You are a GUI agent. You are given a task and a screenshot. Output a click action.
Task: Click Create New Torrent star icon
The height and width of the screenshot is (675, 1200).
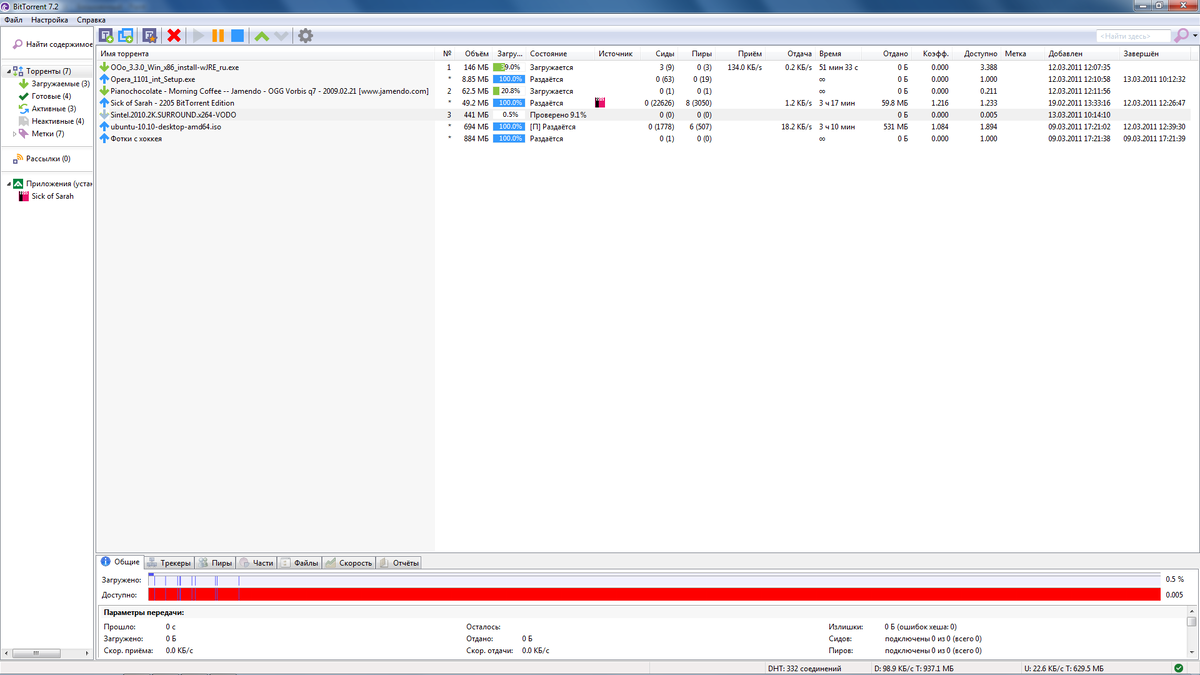(x=150, y=36)
